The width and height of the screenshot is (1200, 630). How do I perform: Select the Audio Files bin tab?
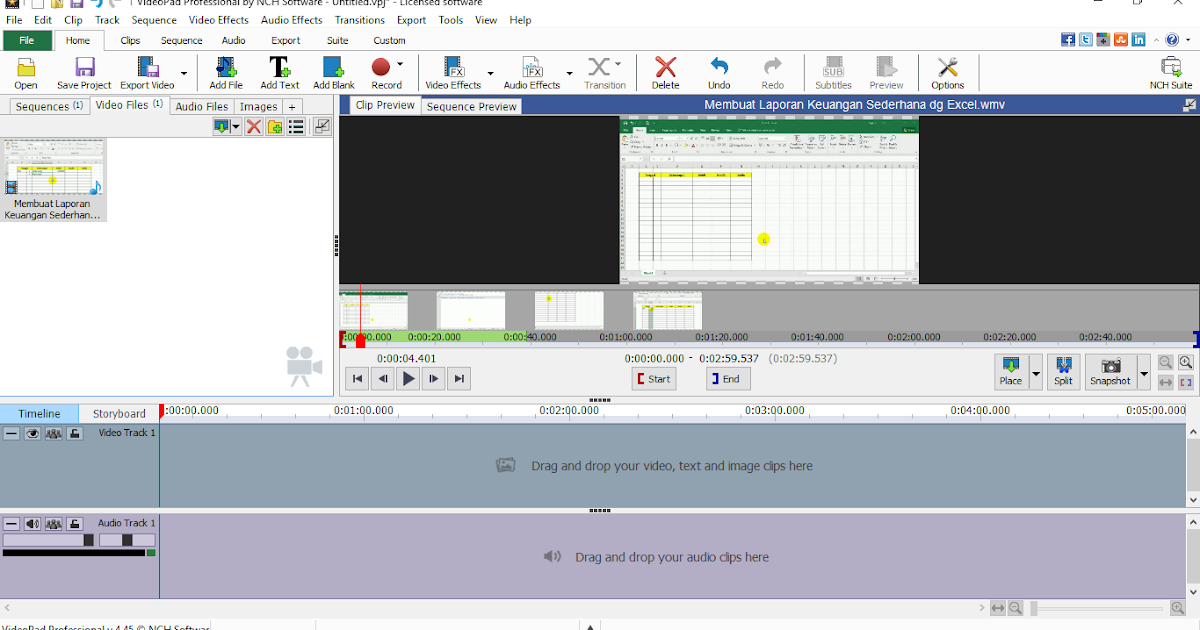coord(201,106)
